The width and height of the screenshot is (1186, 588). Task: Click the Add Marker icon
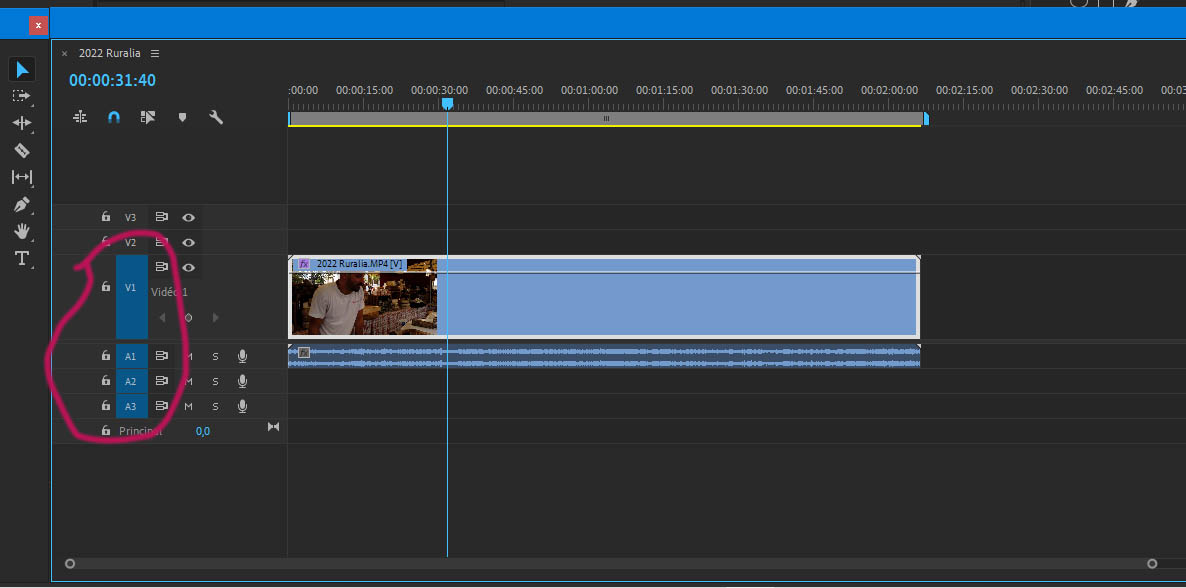click(x=182, y=117)
